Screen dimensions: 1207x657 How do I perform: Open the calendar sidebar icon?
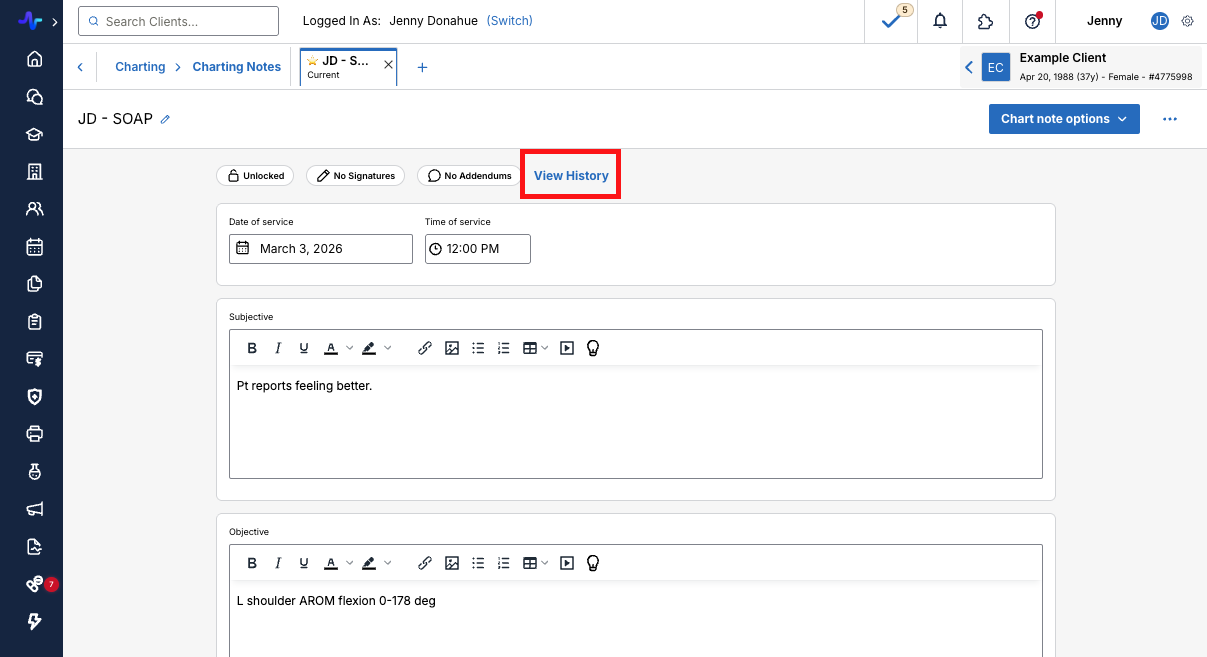(x=34, y=246)
